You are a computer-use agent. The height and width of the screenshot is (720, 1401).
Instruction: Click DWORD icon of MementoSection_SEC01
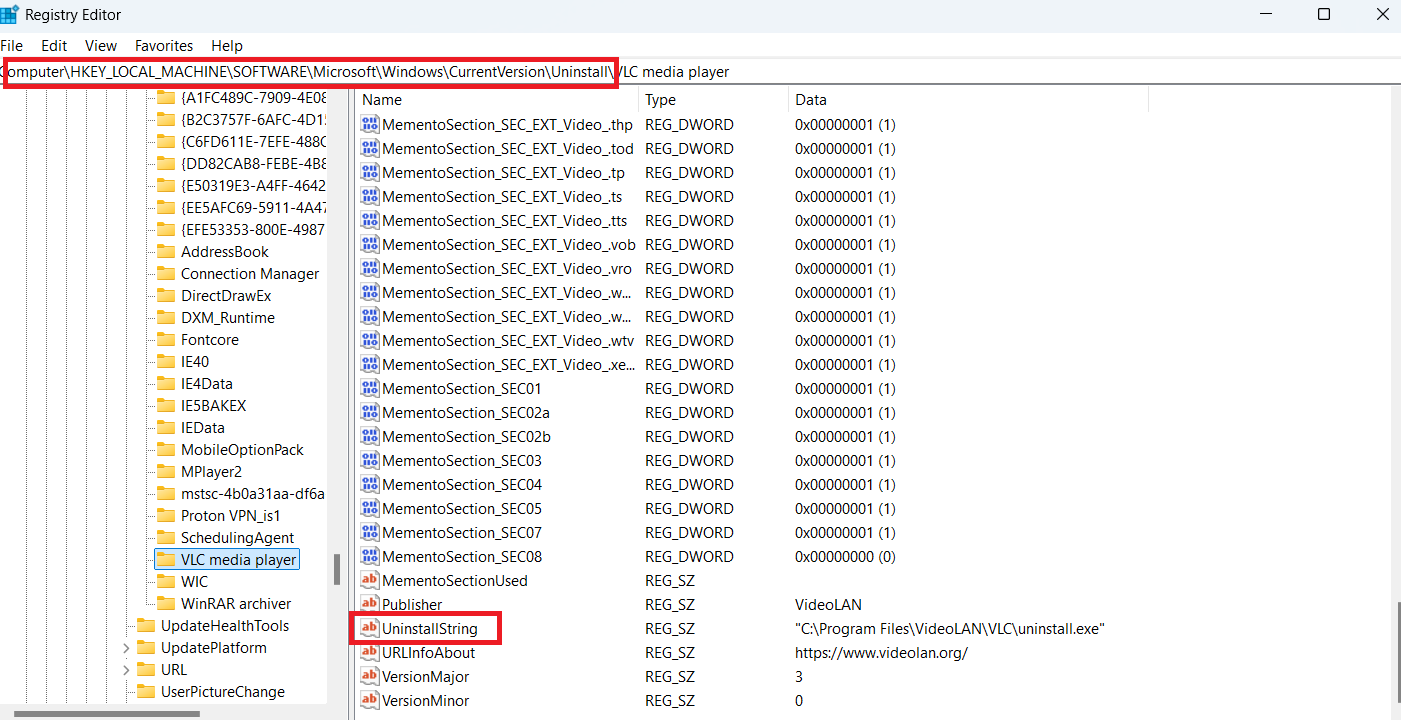tap(370, 389)
